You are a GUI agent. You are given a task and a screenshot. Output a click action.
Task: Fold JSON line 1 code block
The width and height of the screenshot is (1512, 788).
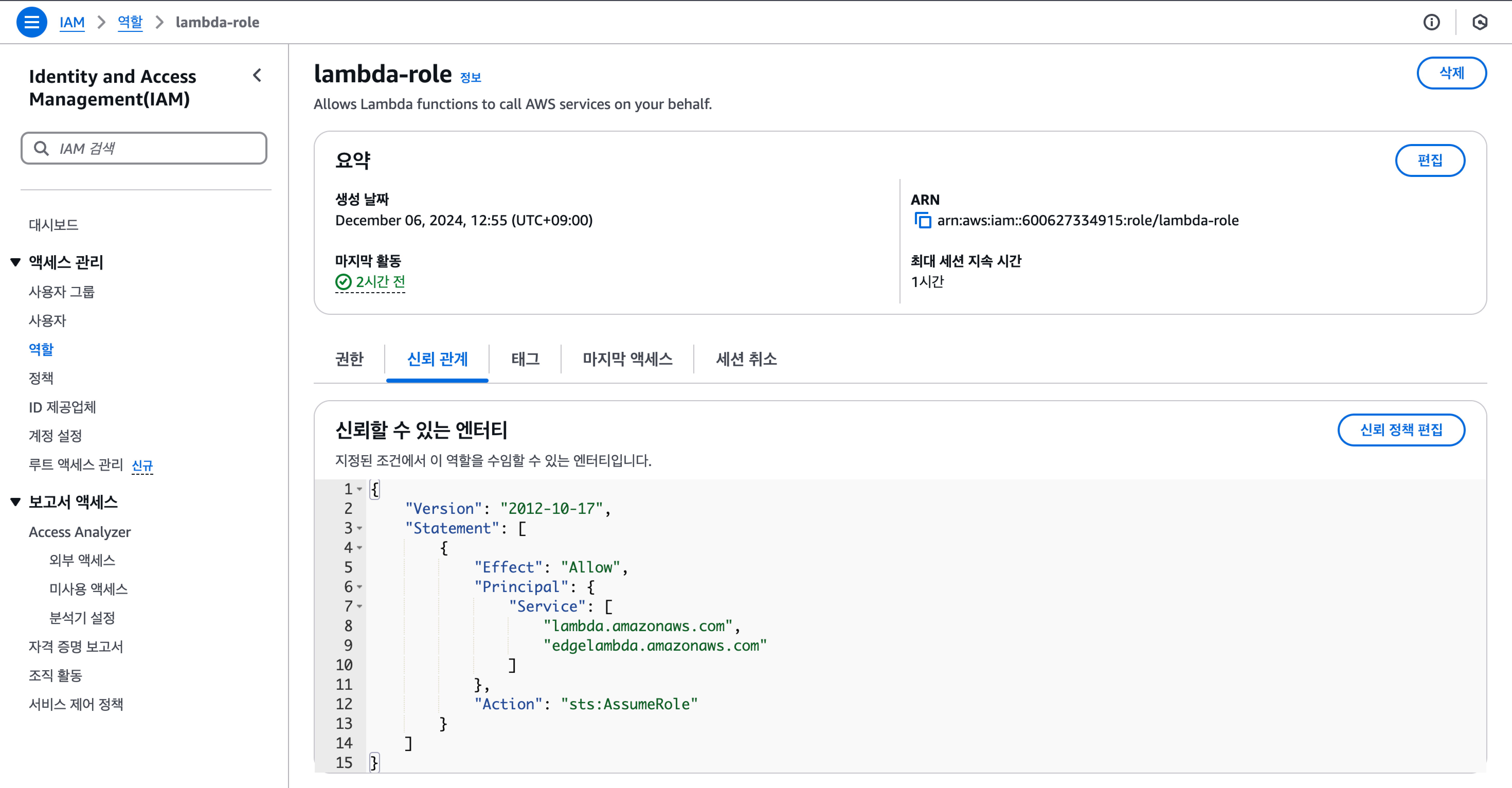click(x=359, y=489)
